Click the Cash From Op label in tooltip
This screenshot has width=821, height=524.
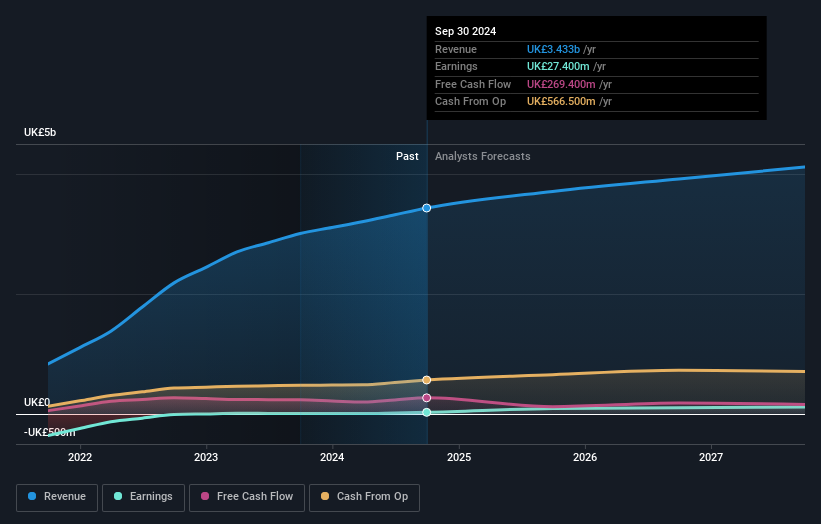[470, 102]
